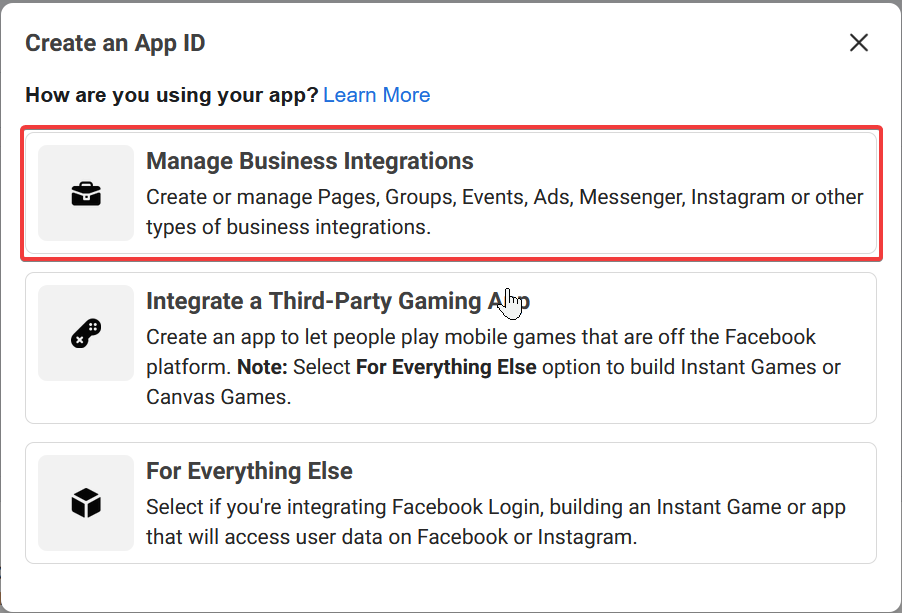Choose Integrate a Third-Party Gaming App title
This screenshot has height=613, width=902.
[338, 301]
